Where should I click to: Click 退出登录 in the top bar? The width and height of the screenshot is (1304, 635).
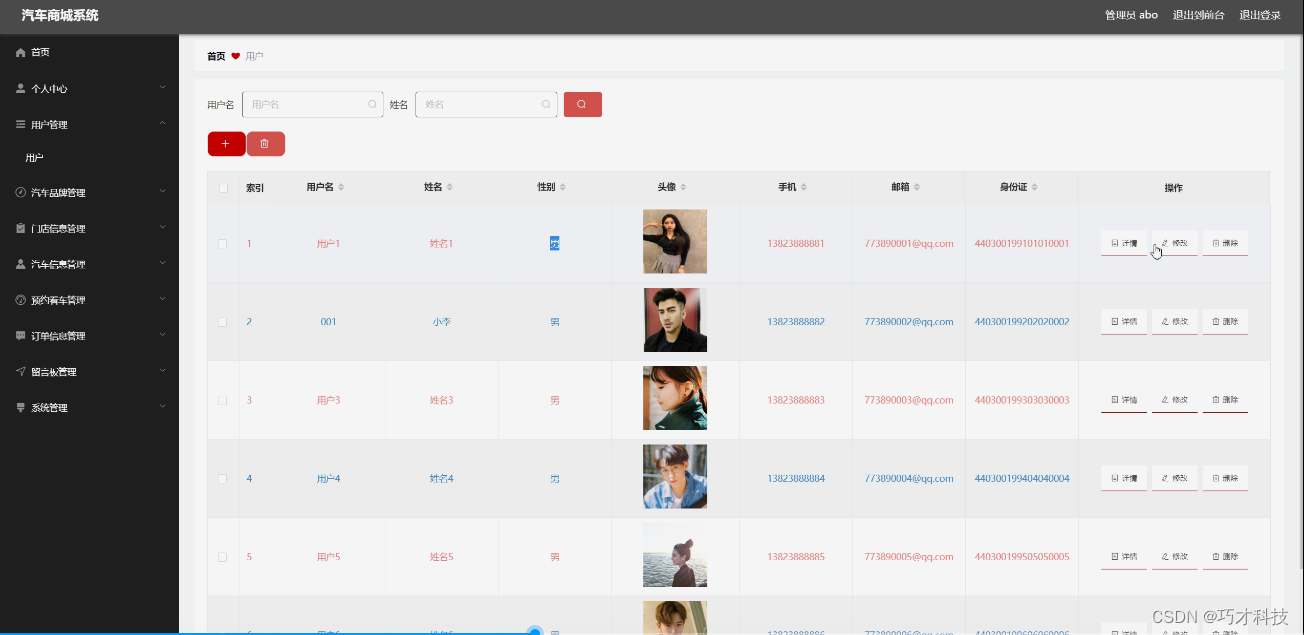click(x=1260, y=15)
